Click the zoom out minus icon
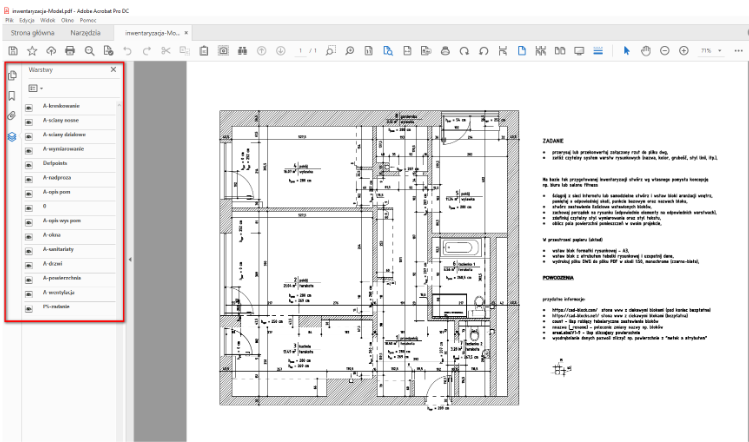Viewport: 749px width, 442px height. (665, 50)
